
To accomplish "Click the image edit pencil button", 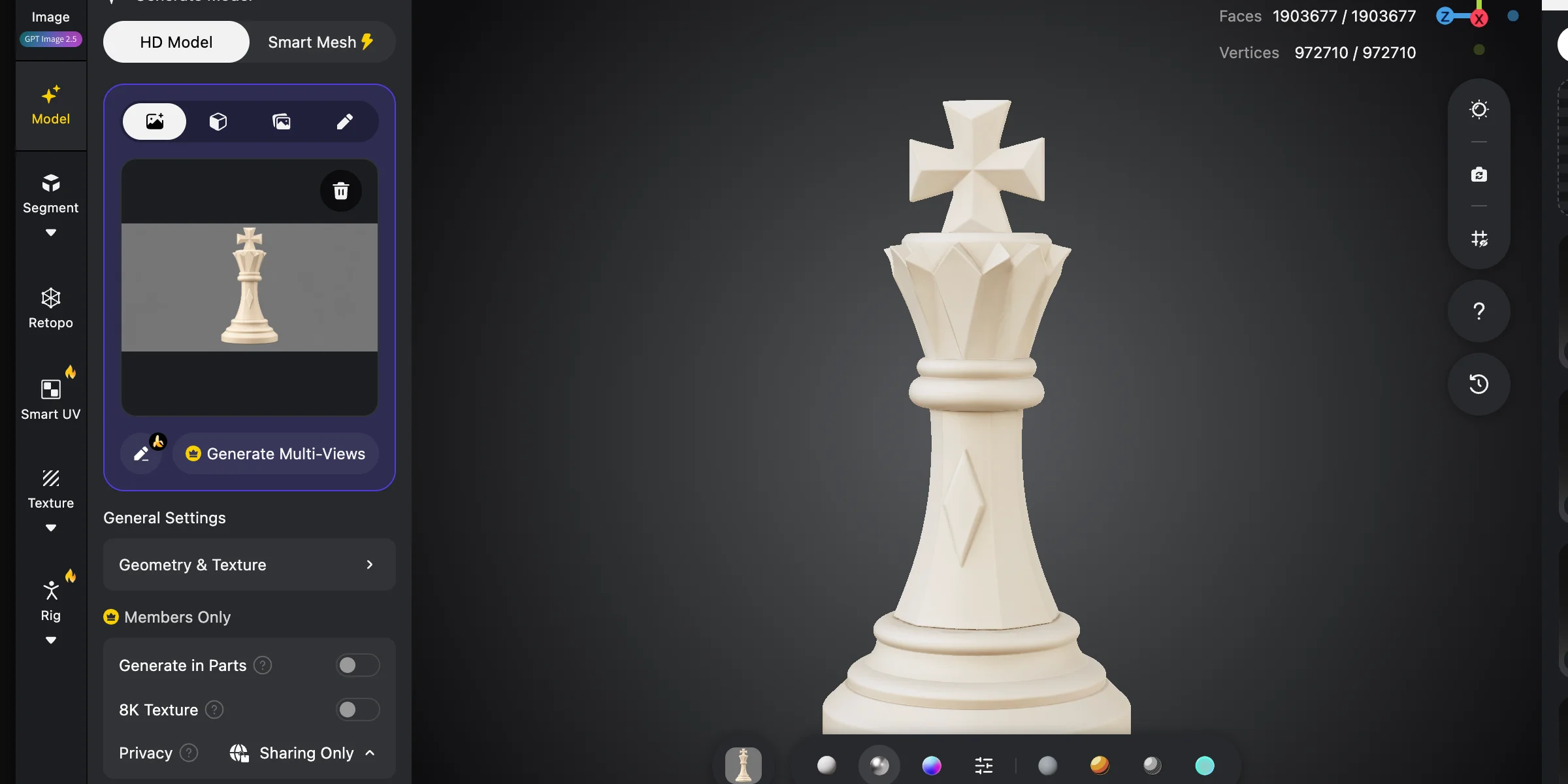I will pos(142,453).
